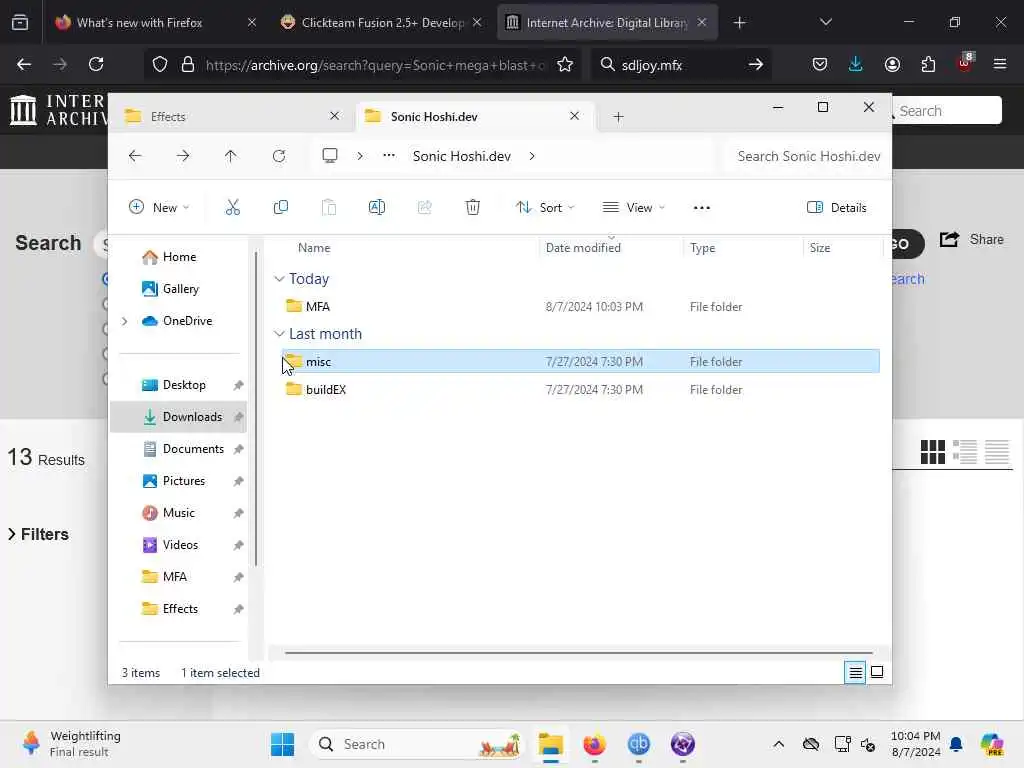Expand the Filters section on Internet Archive
This screenshot has width=1024, height=768.
pos(39,534)
